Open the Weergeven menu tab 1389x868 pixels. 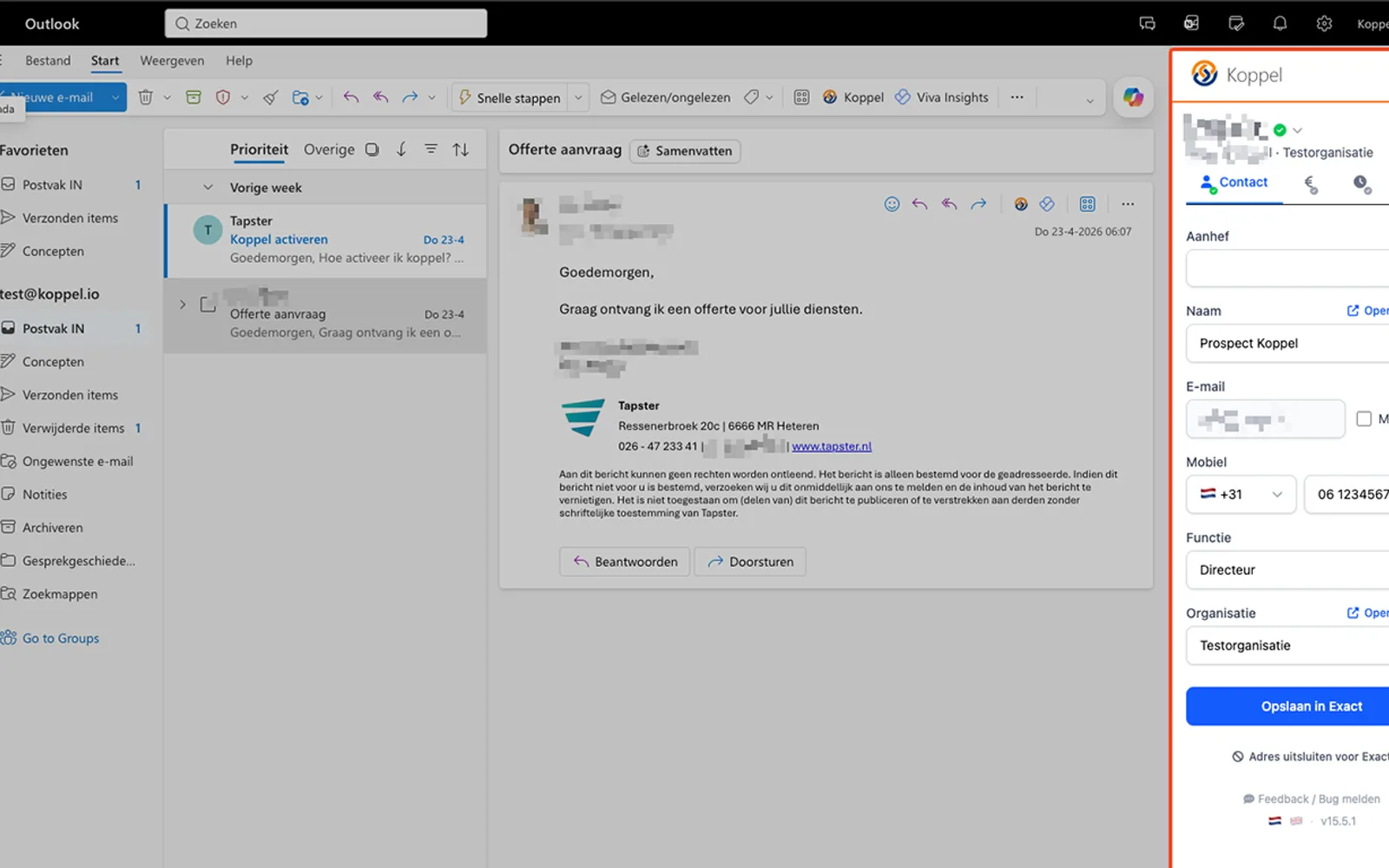pyautogui.click(x=172, y=61)
